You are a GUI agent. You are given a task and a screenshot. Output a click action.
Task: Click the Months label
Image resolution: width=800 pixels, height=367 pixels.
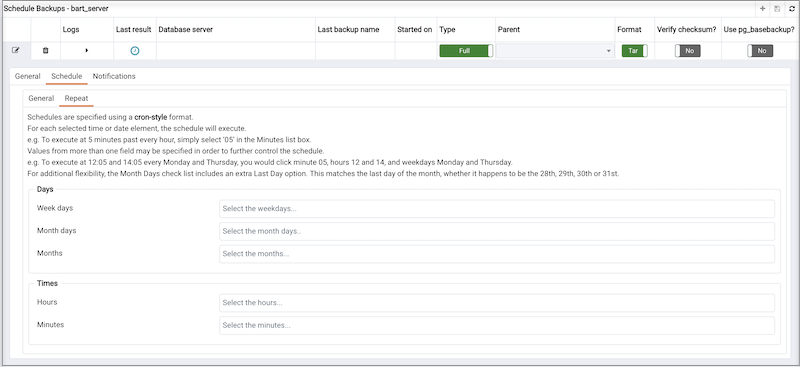coord(50,253)
